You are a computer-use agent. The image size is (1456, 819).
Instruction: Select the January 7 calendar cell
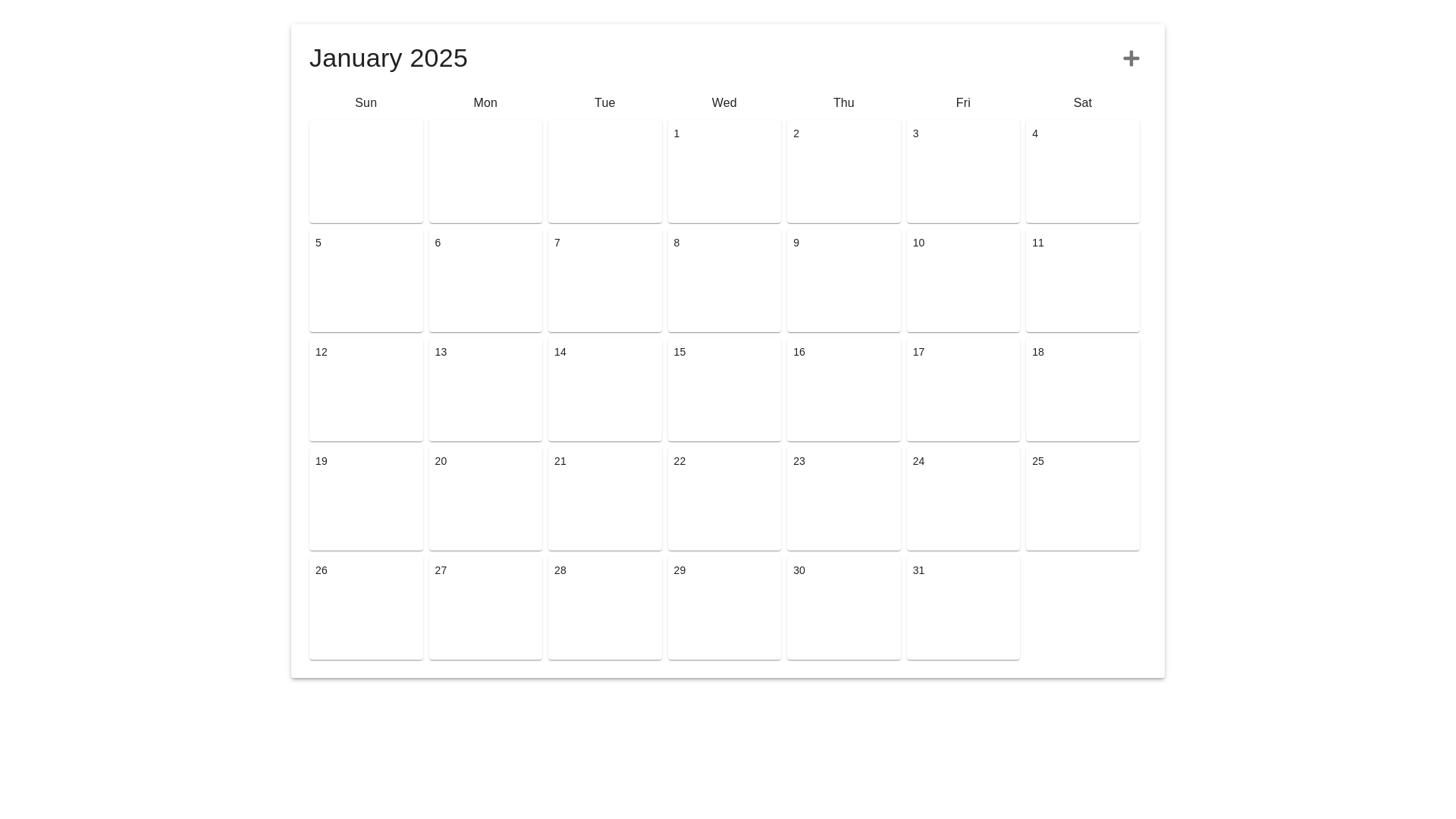[x=604, y=281]
